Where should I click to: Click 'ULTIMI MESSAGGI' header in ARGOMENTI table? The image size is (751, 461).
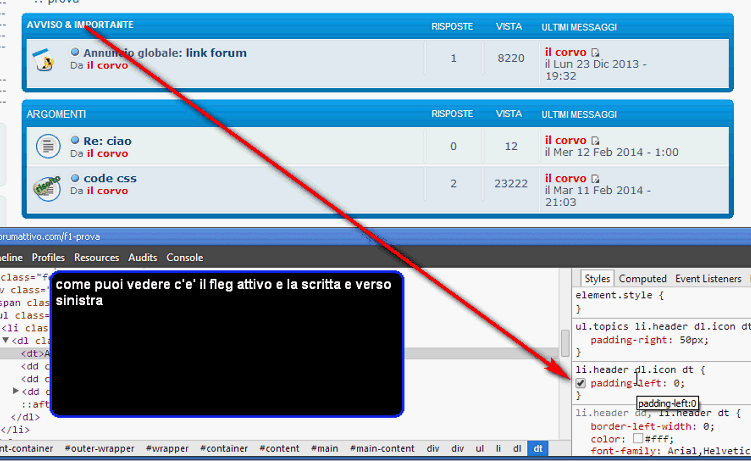pyautogui.click(x=579, y=115)
